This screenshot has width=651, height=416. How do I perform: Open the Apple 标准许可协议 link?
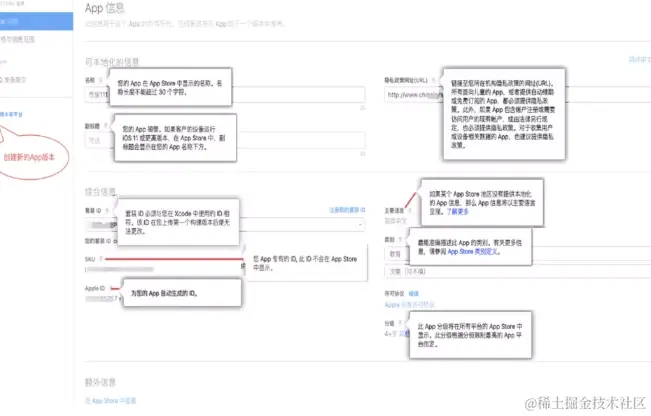[409, 305]
